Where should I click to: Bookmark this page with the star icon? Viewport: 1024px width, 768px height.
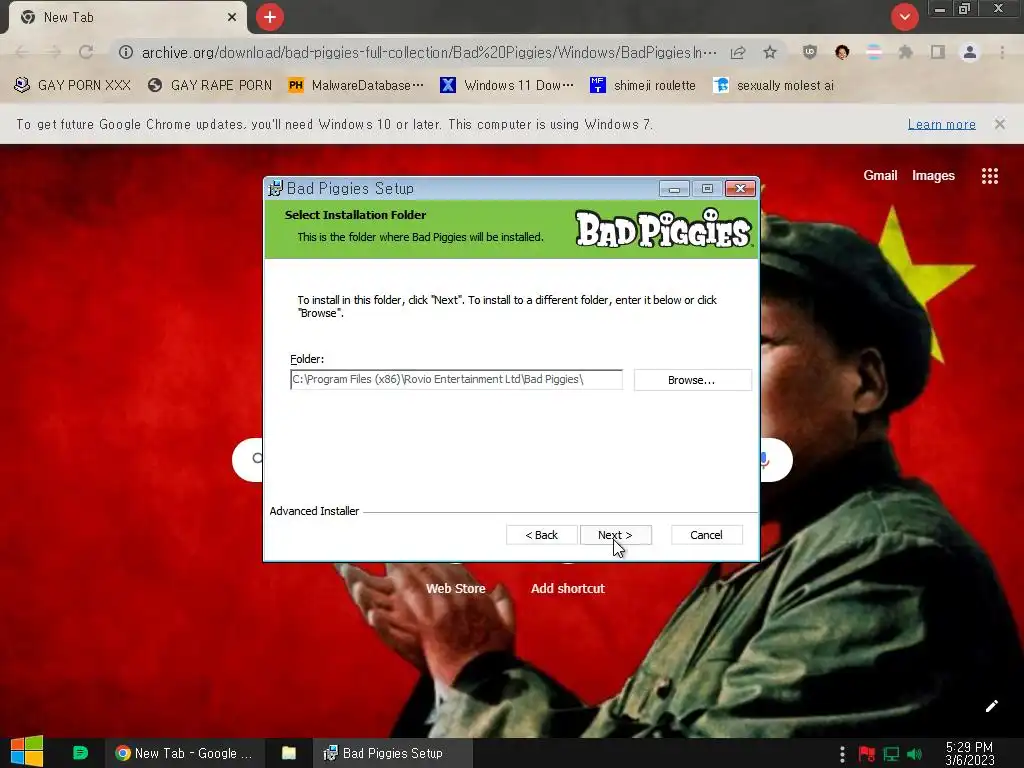(x=770, y=52)
